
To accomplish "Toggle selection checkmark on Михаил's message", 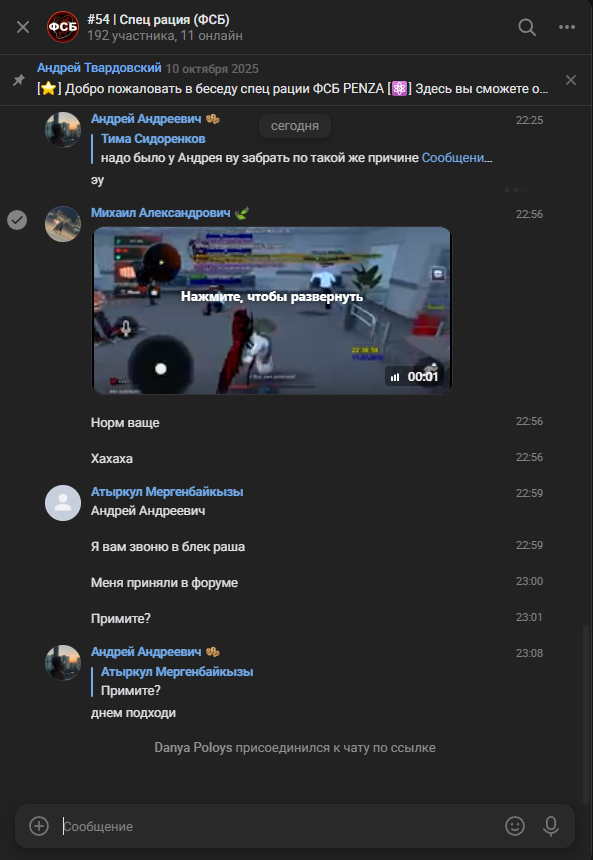I will [17, 220].
